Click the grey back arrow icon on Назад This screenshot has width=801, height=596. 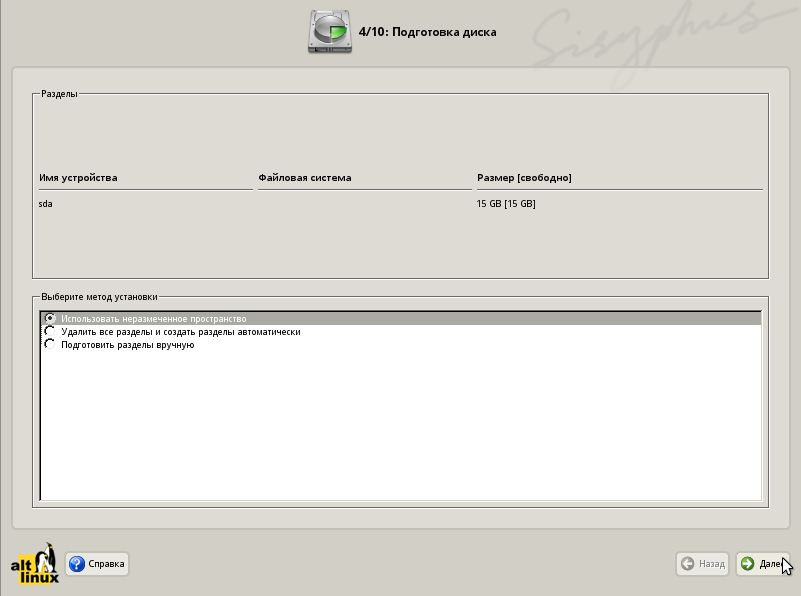point(687,564)
